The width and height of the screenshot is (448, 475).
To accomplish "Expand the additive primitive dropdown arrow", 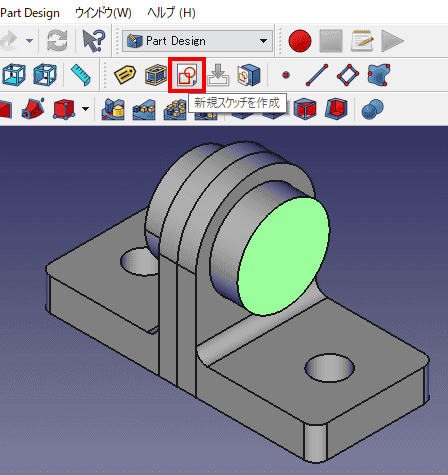I will tap(86, 109).
